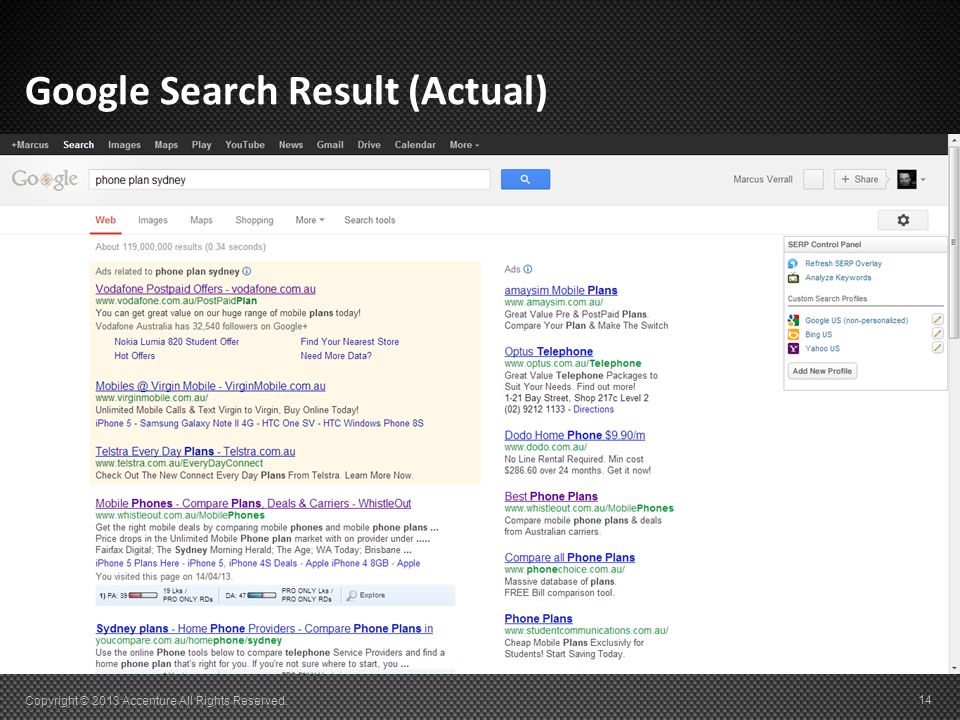
Task: Open Optus Telephone ad
Action: pos(549,351)
